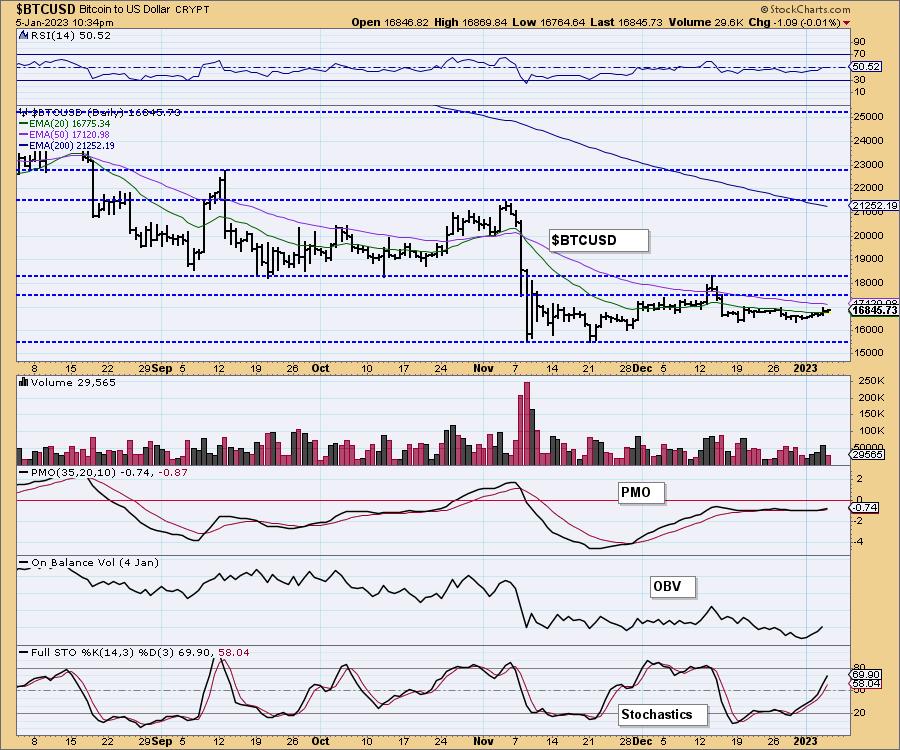The width and height of the screenshot is (900, 750).
Task: Click the RSI(14) line legend icon
Action: (24, 35)
